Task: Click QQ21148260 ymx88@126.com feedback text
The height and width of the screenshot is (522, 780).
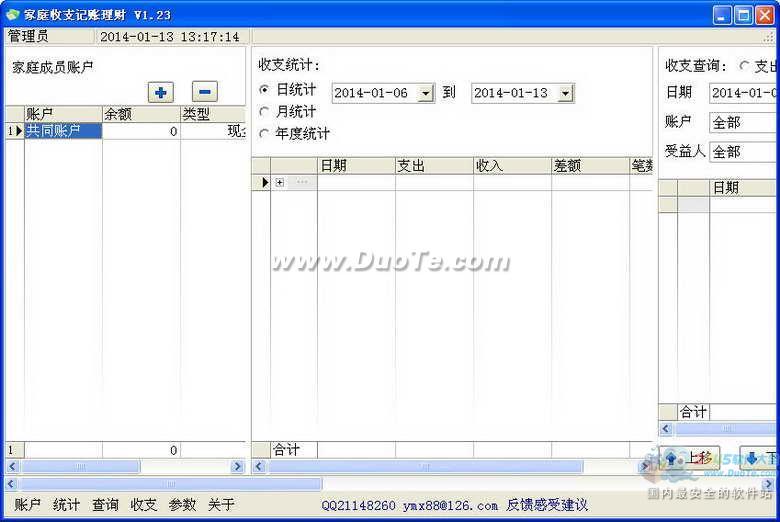Action: click(x=454, y=506)
